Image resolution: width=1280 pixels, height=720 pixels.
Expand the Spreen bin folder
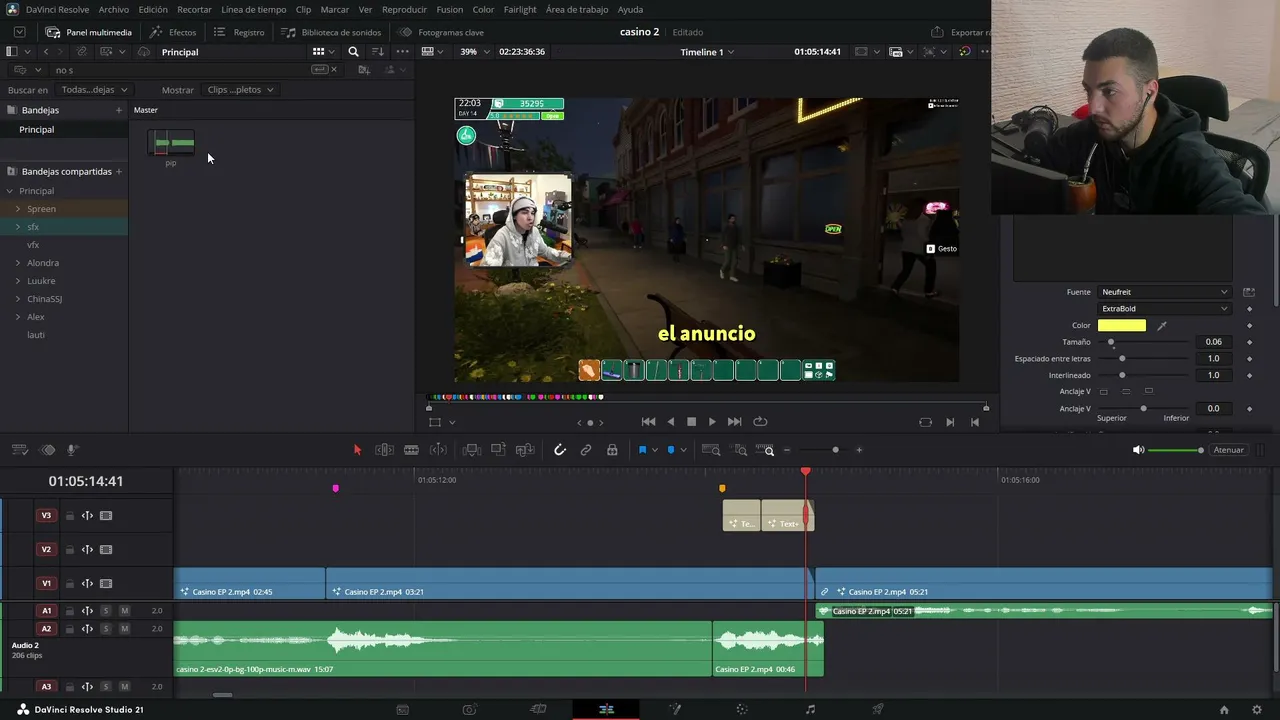coord(18,209)
